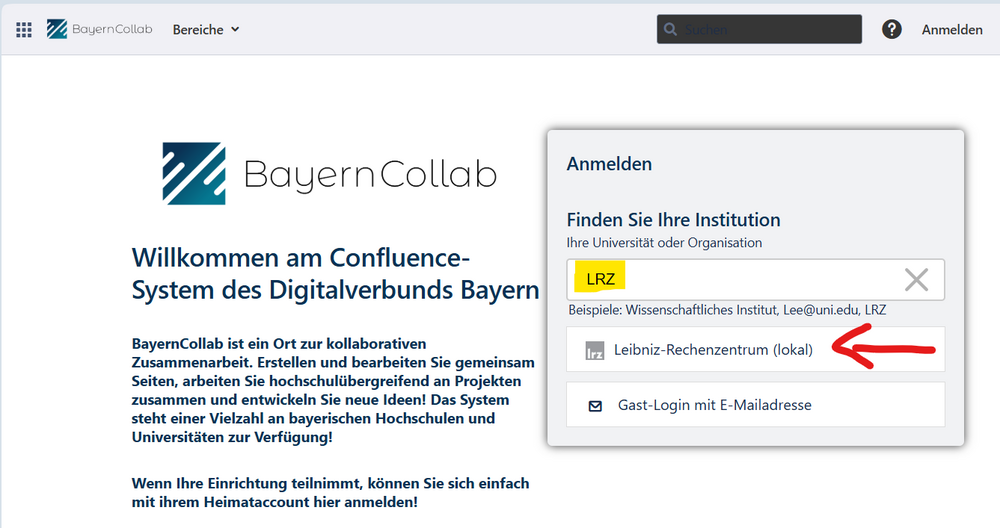Click paragraph starting 'BayernCollab ist ein Ort'
This screenshot has height=528, width=1000.
point(333,390)
